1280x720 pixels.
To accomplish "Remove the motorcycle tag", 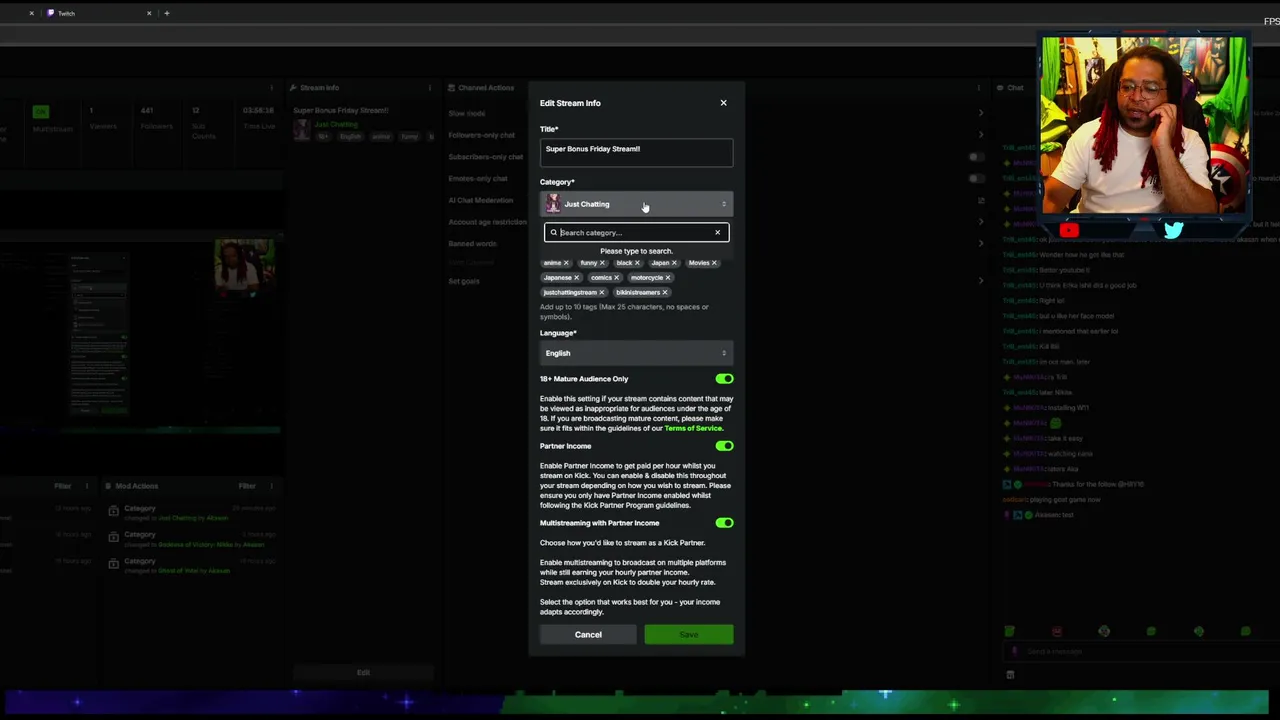I will pyautogui.click(x=668, y=278).
